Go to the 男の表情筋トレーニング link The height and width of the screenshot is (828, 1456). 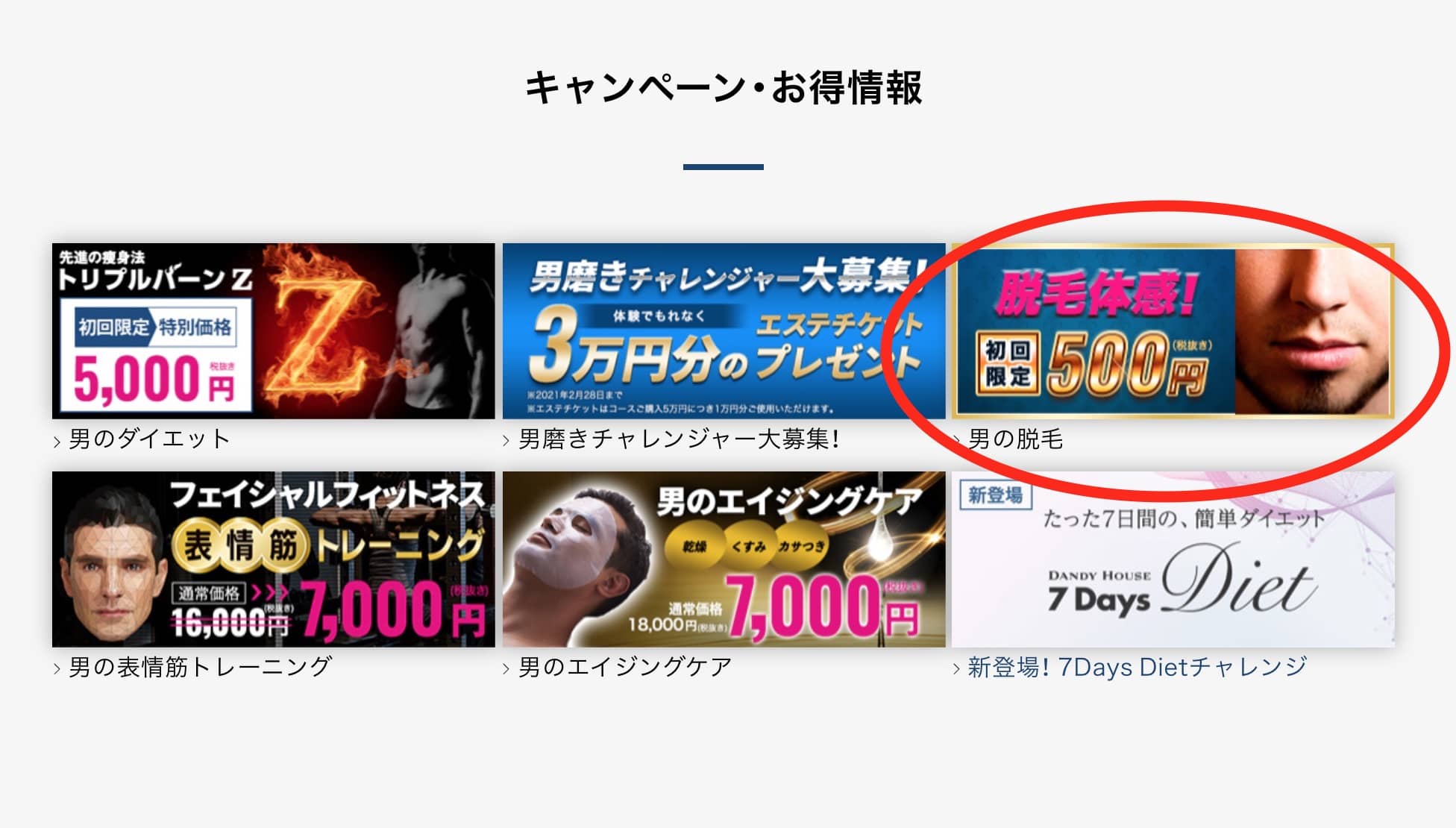click(x=200, y=667)
